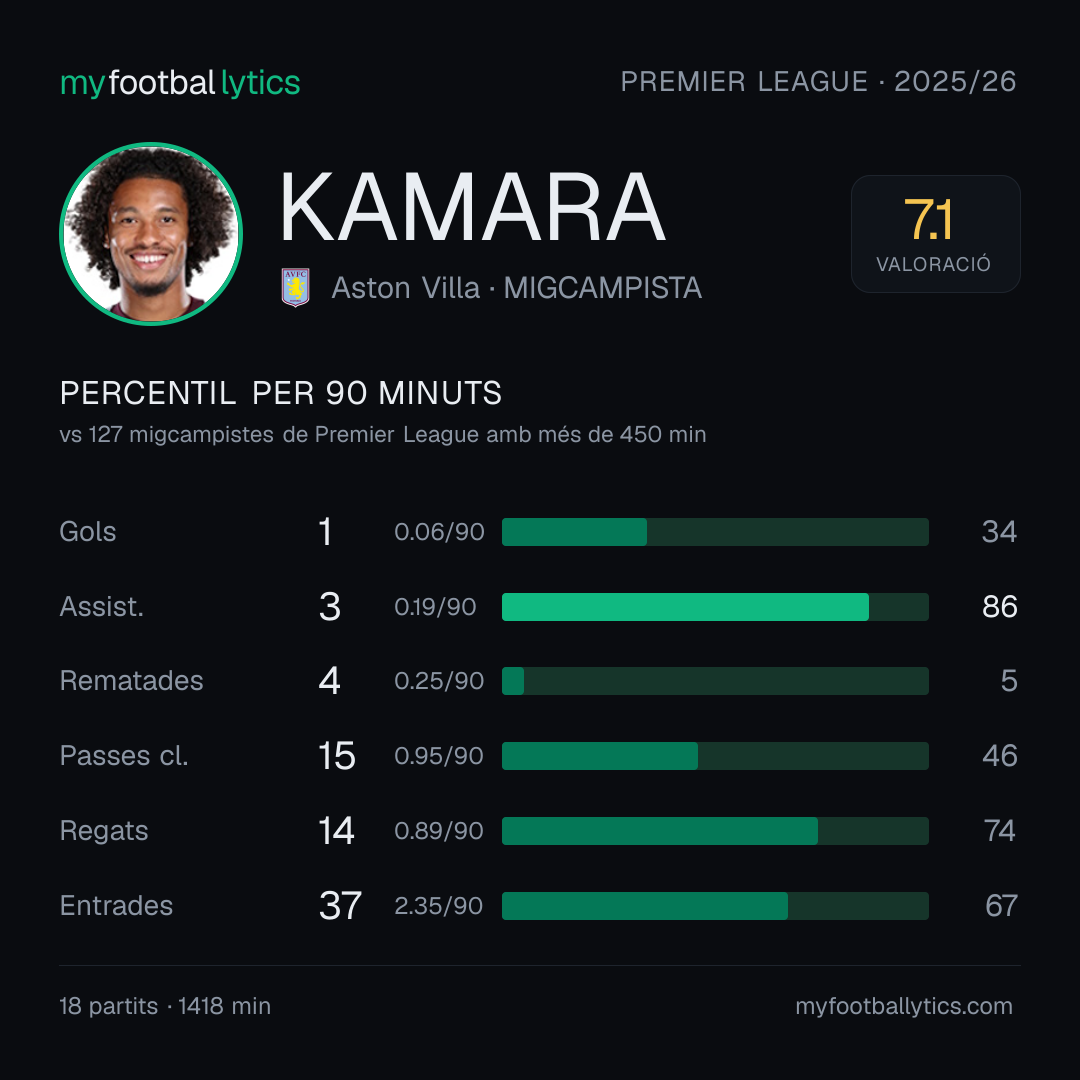Click the Passes cl. percentile bar
The width and height of the screenshot is (1080, 1080).
point(715,756)
